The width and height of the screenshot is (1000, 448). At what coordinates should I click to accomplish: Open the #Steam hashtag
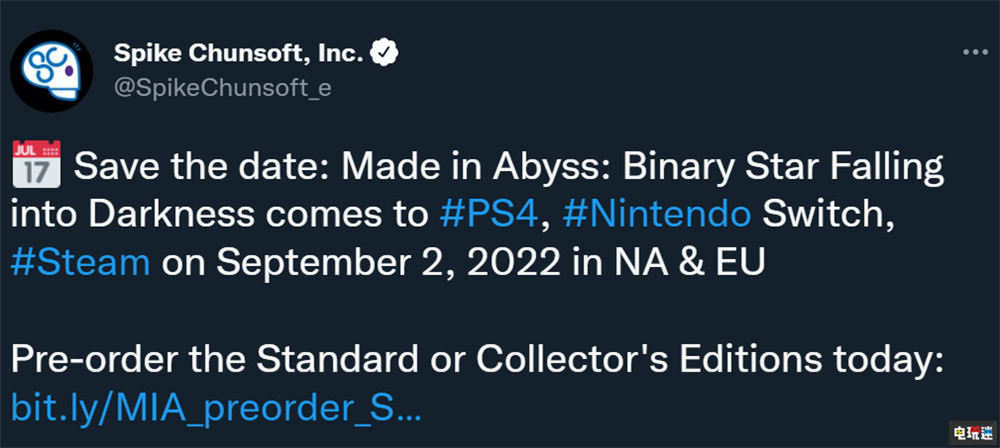click(x=82, y=262)
